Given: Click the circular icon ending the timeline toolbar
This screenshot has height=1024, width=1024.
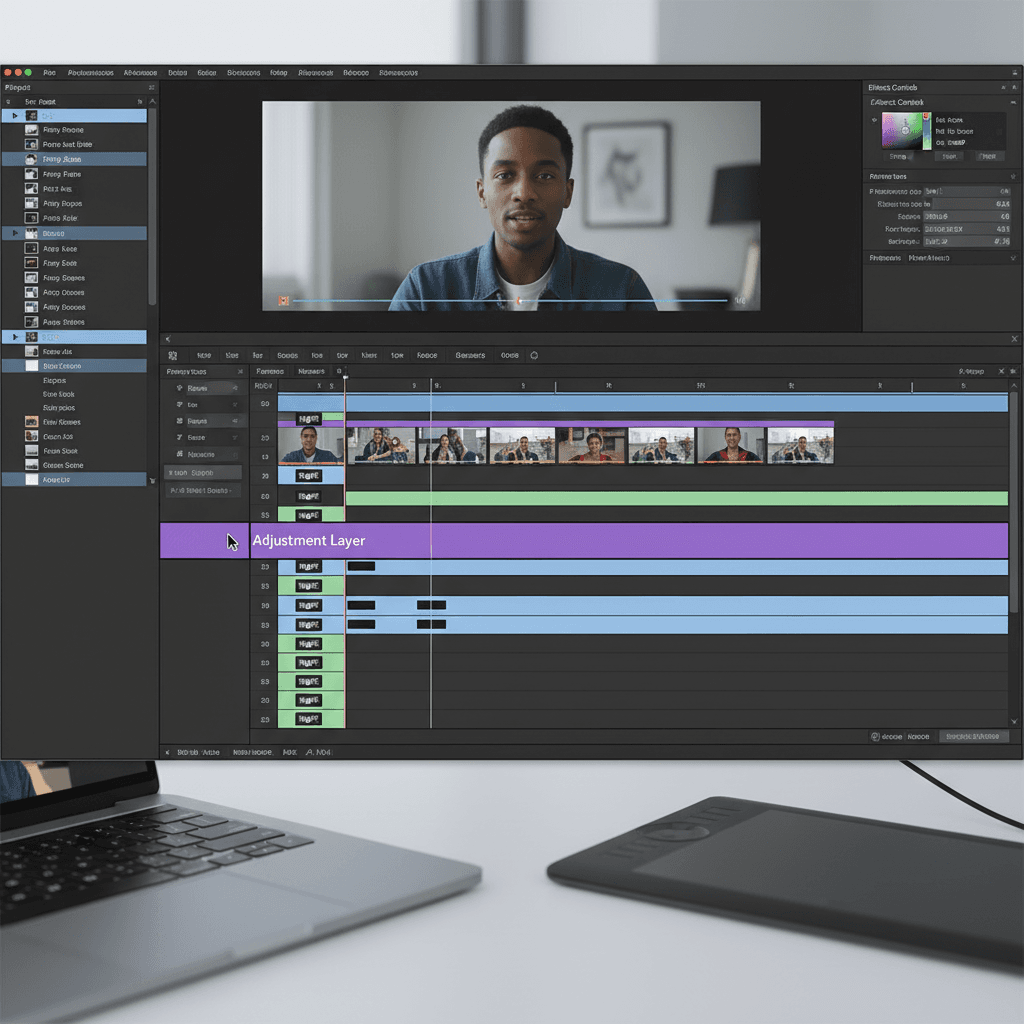Looking at the screenshot, I should coord(534,355).
